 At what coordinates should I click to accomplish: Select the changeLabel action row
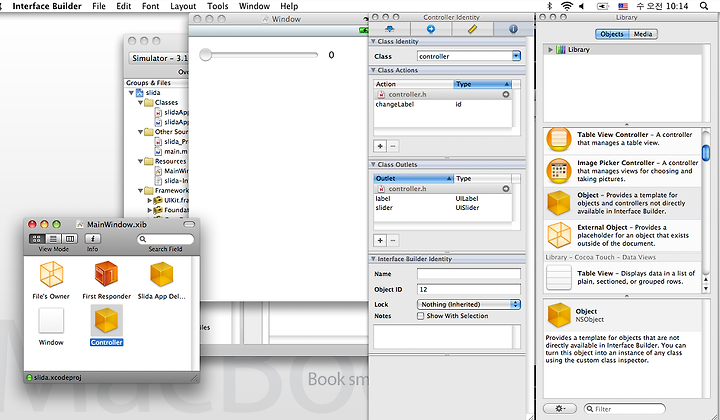pyautogui.click(x=443, y=104)
